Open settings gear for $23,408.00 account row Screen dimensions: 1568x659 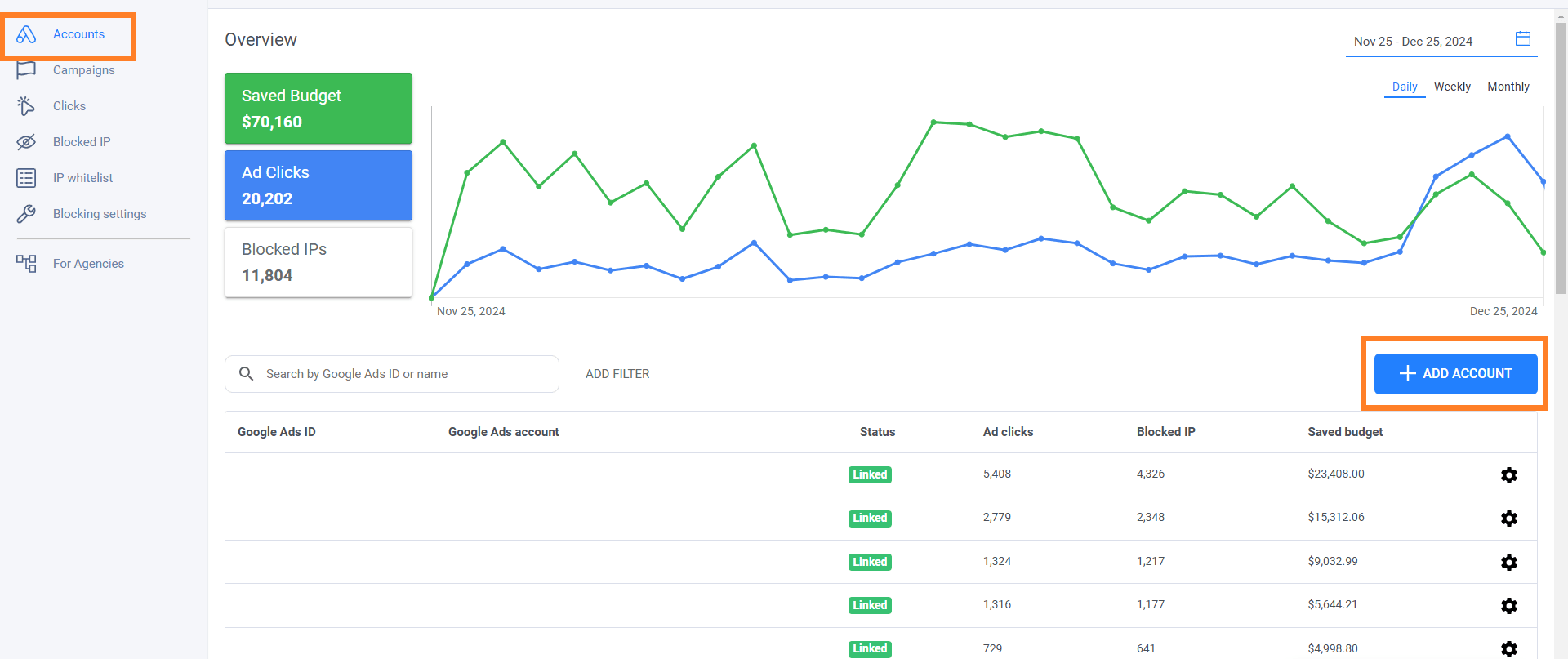[x=1508, y=475]
